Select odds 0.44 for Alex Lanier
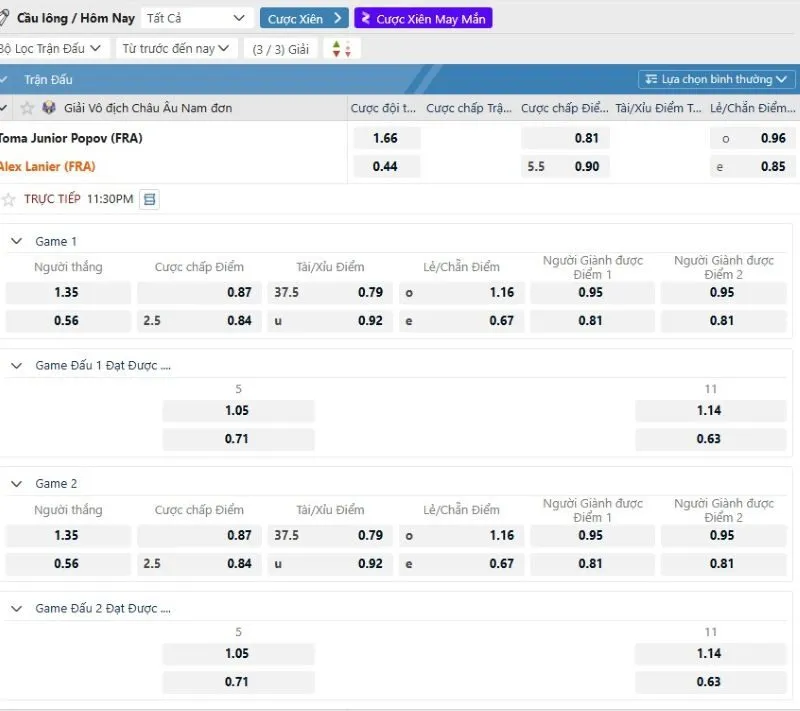 pos(385,167)
